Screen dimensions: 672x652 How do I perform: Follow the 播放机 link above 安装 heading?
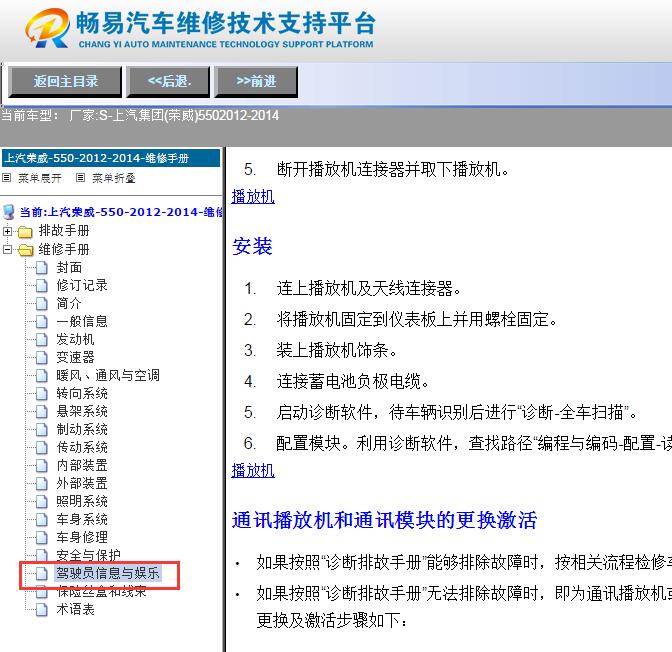click(x=253, y=197)
